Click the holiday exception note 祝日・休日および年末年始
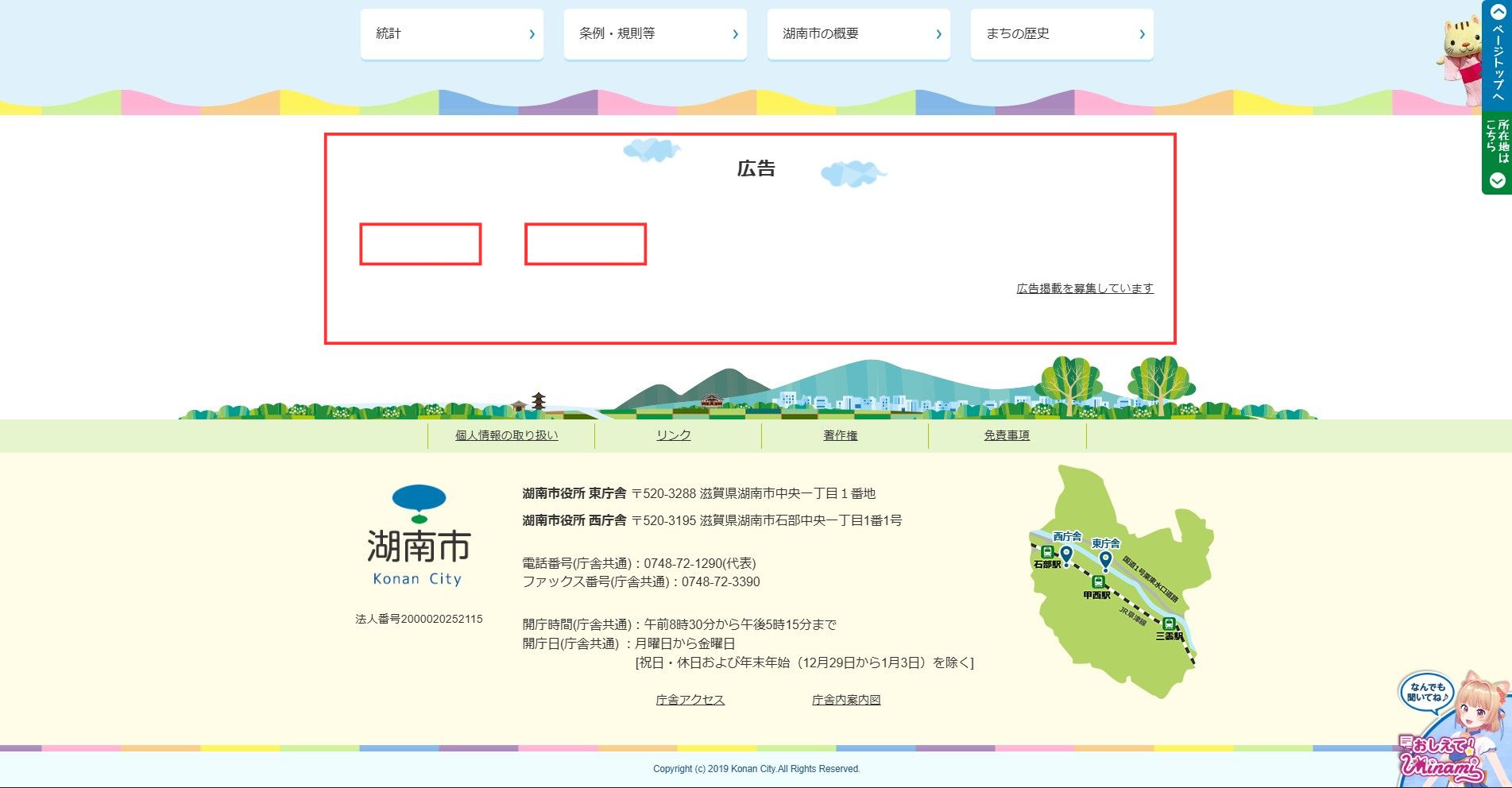 tap(804, 662)
